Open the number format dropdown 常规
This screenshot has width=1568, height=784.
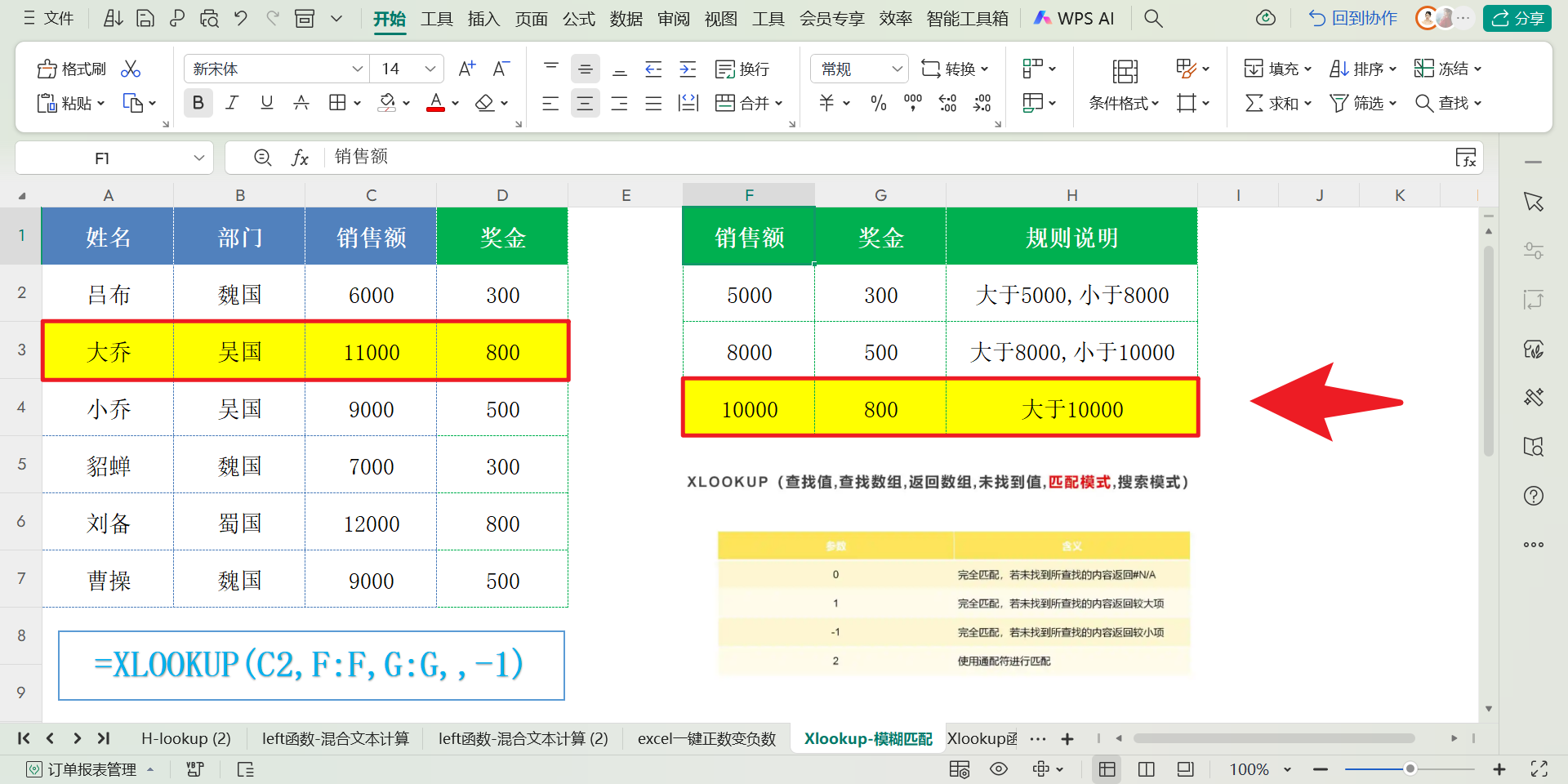[898, 69]
